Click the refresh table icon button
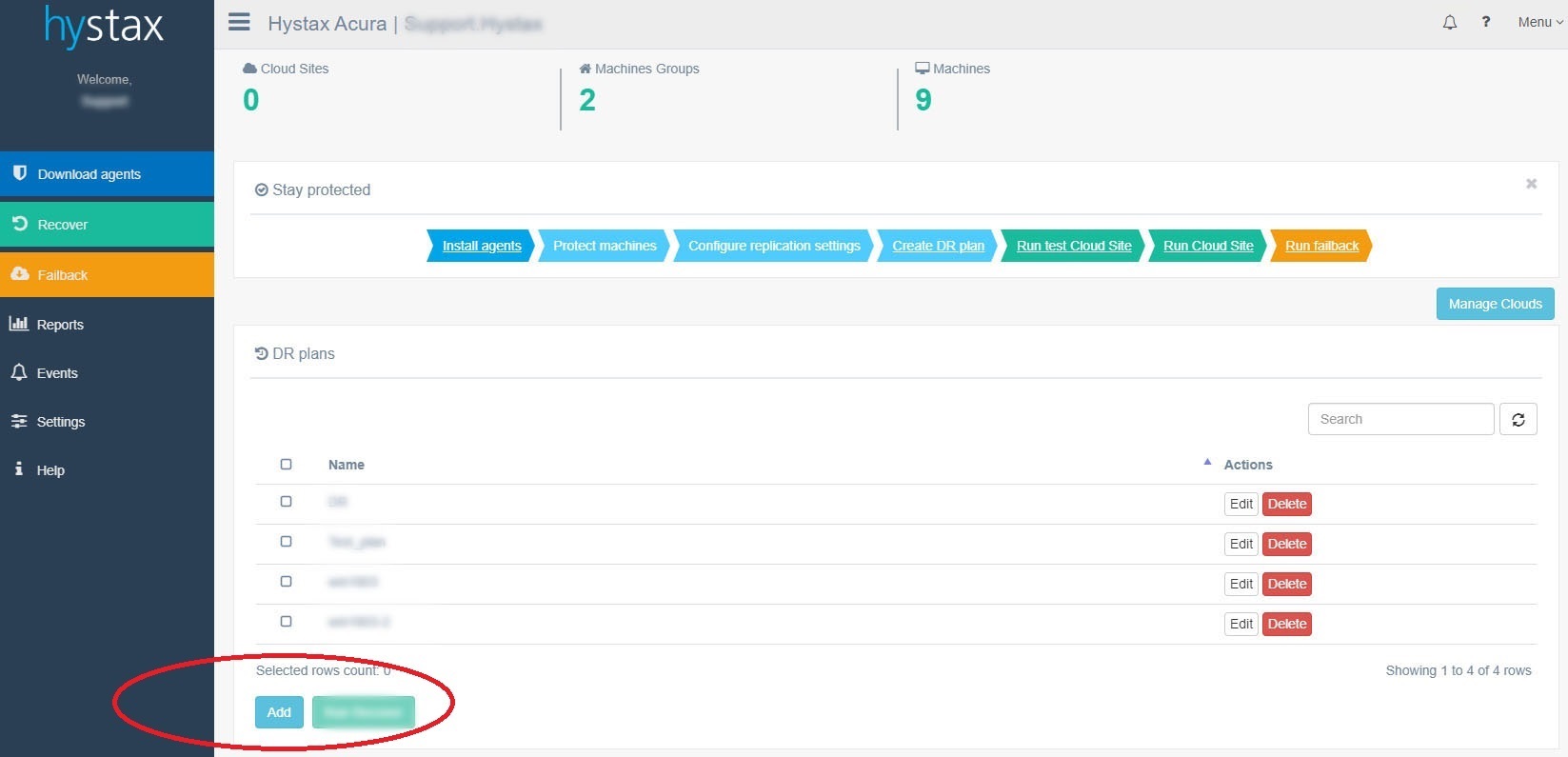Image resolution: width=1568 pixels, height=757 pixels. point(1518,419)
